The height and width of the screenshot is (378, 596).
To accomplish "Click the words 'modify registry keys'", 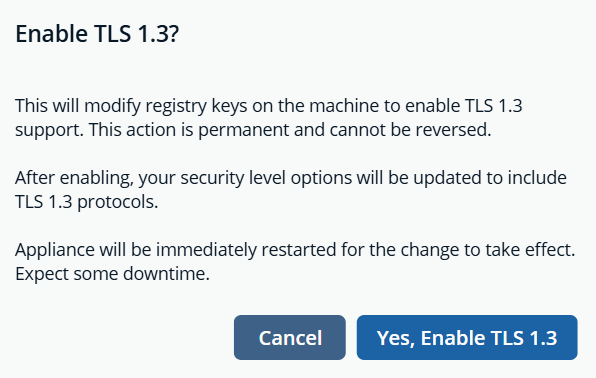I will [x=166, y=106].
